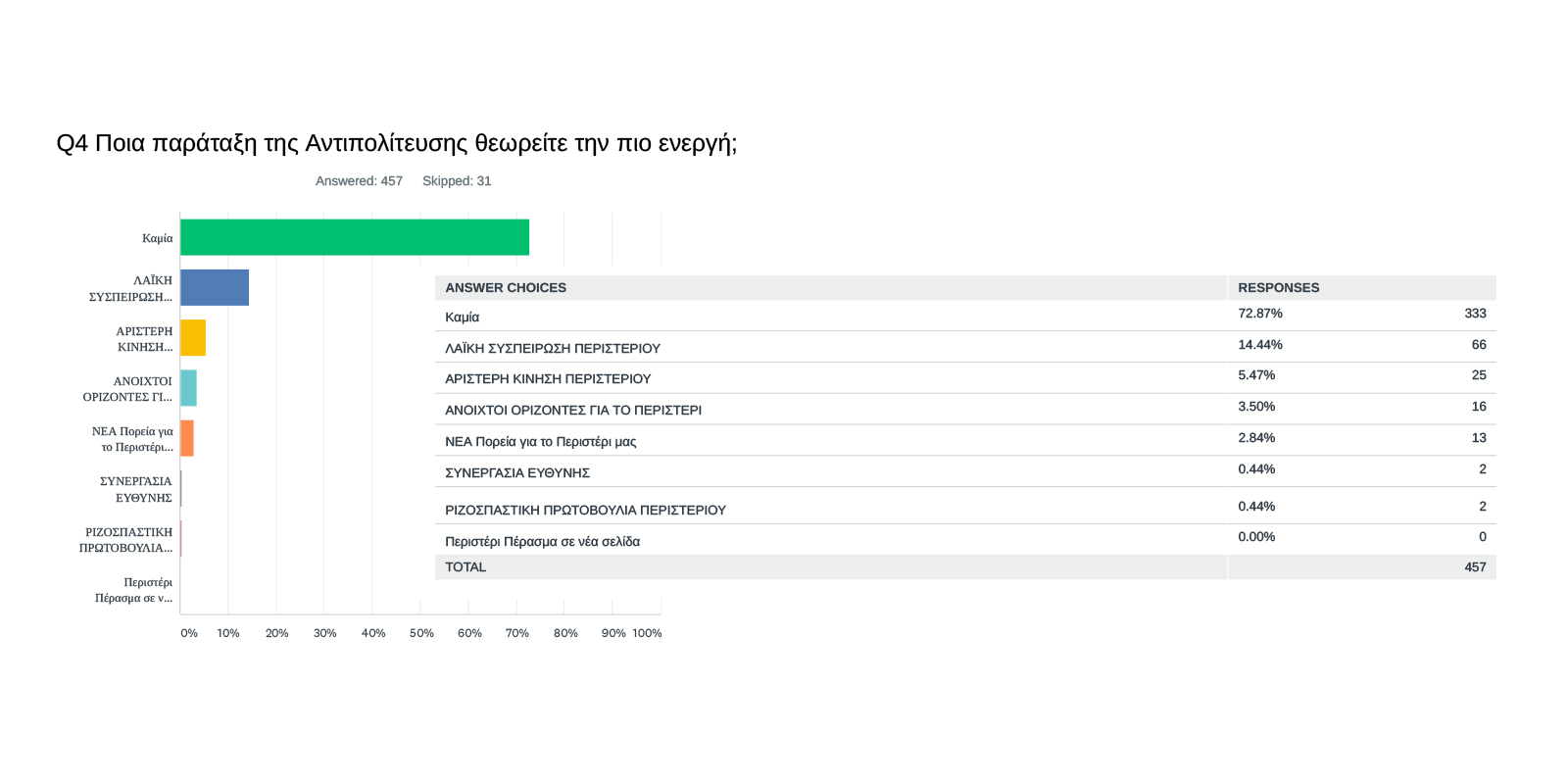
Task: Click the RESPONSES column header
Action: point(1278,288)
